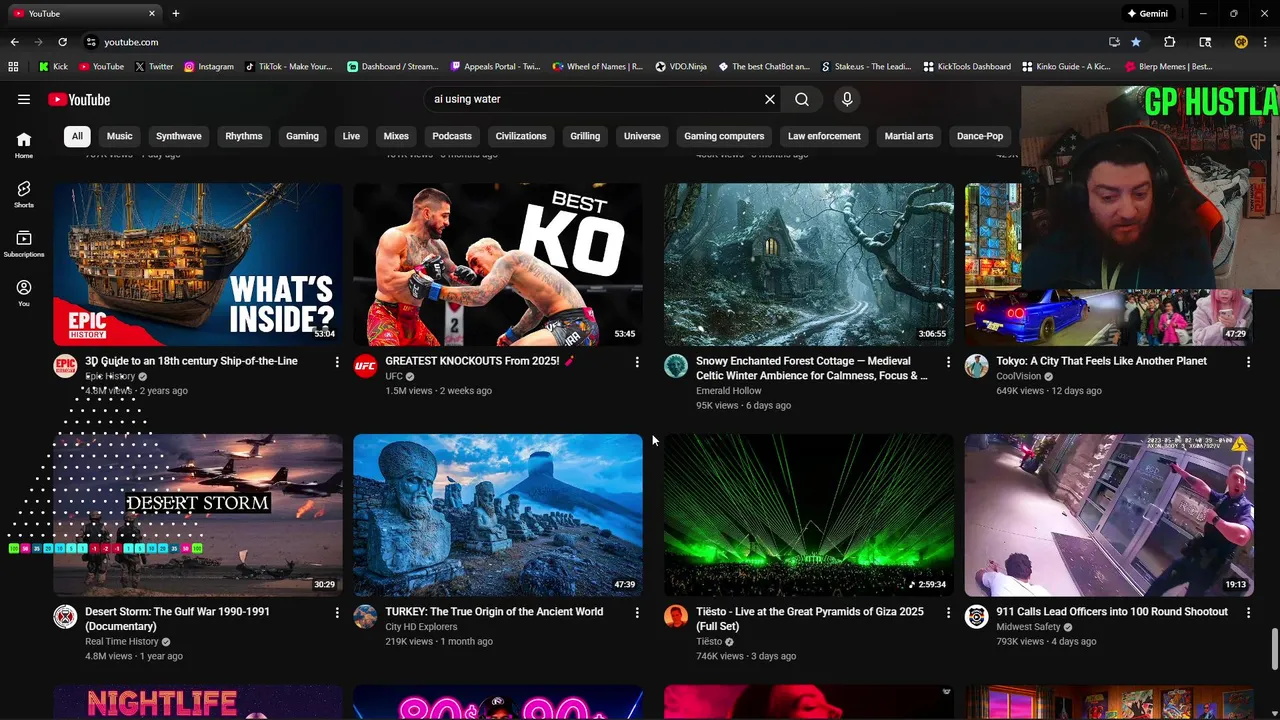Viewport: 1280px width, 720px height.
Task: Select the Law enforcement filter chip
Action: (824, 136)
